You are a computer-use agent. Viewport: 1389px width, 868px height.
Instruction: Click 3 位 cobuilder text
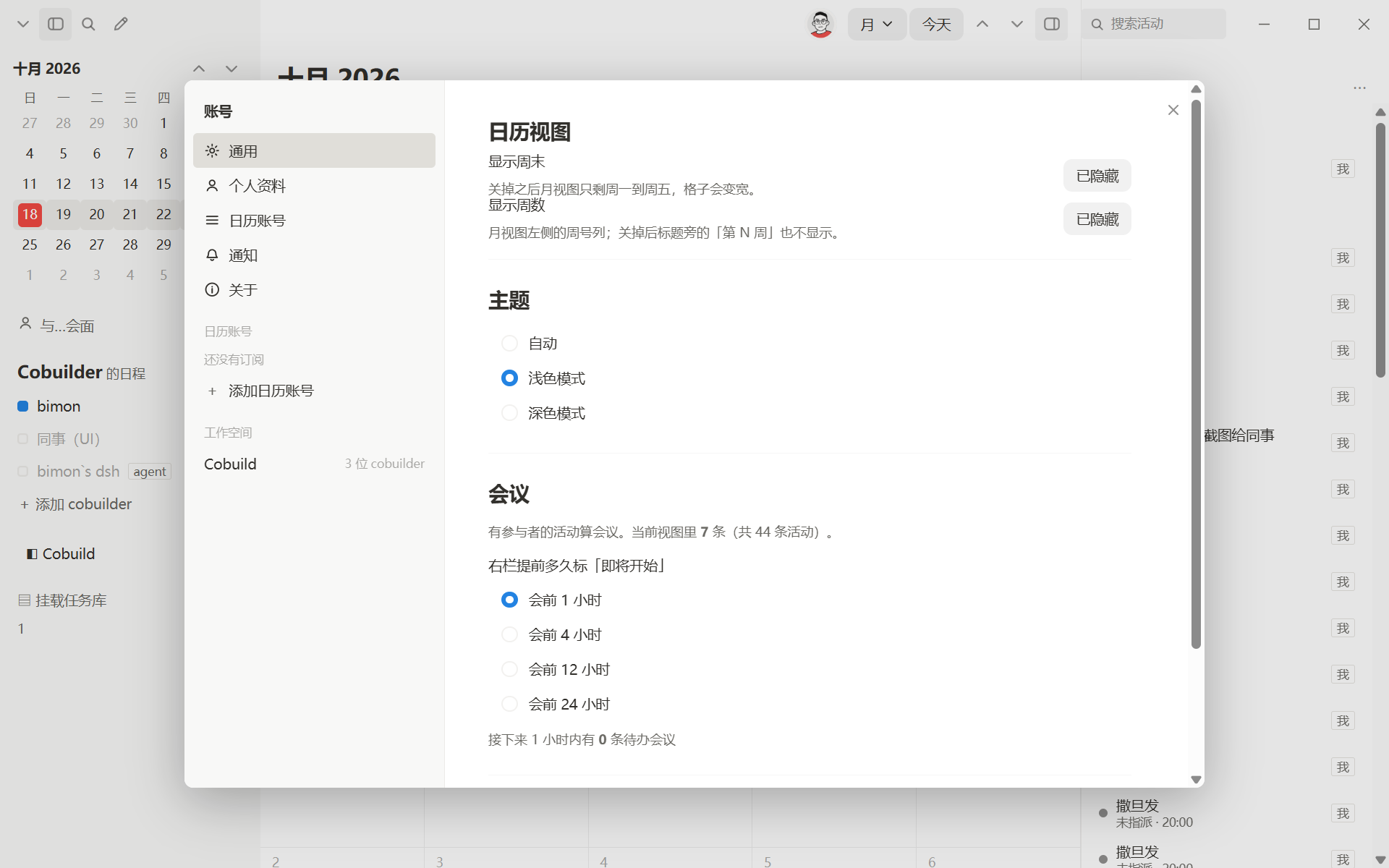coord(384,464)
